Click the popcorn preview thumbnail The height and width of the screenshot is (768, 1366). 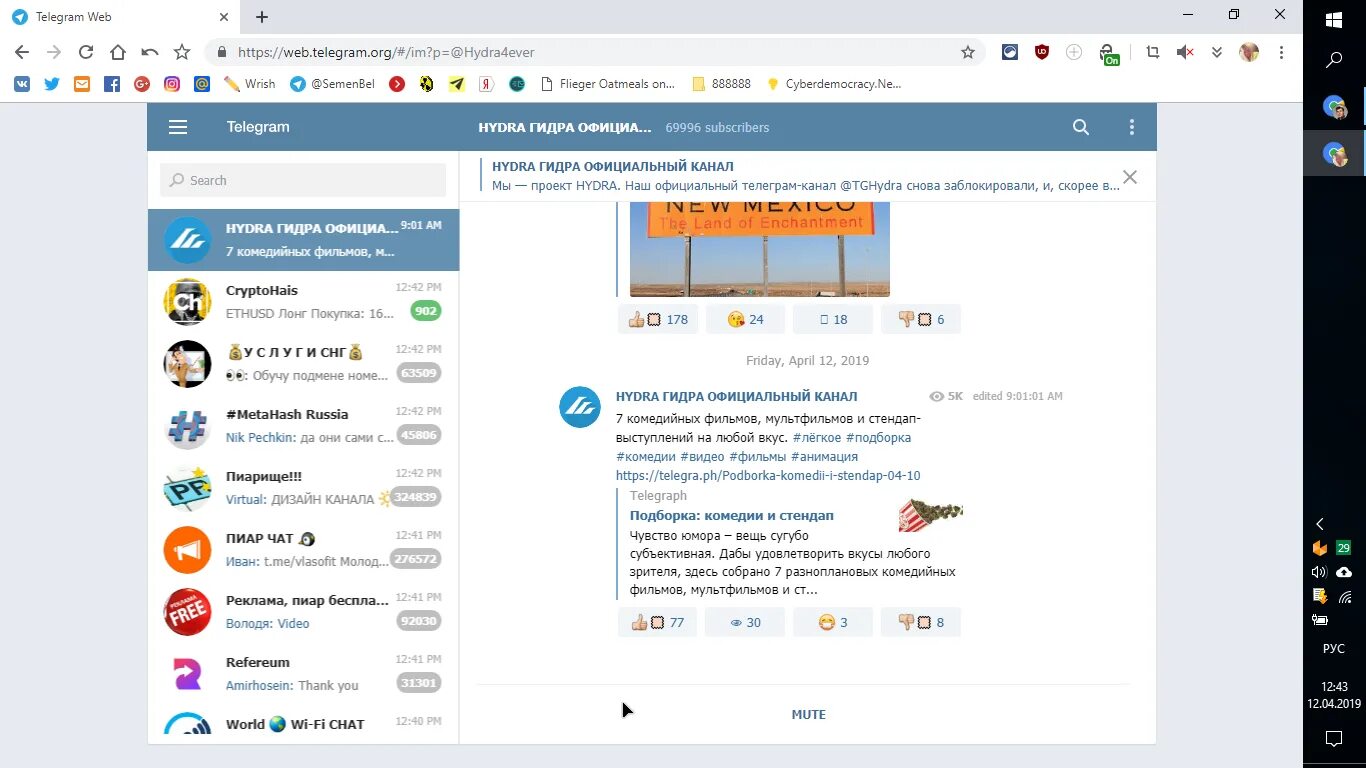point(931,514)
